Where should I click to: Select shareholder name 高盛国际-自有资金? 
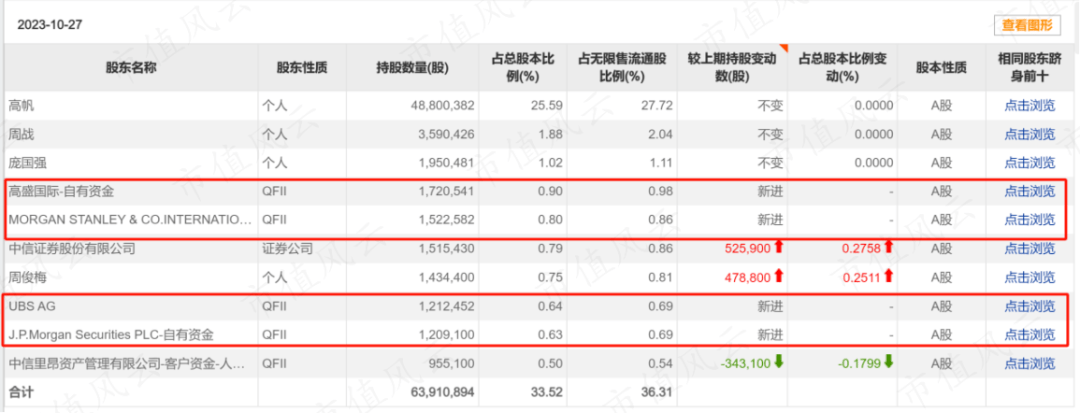(x=61, y=191)
